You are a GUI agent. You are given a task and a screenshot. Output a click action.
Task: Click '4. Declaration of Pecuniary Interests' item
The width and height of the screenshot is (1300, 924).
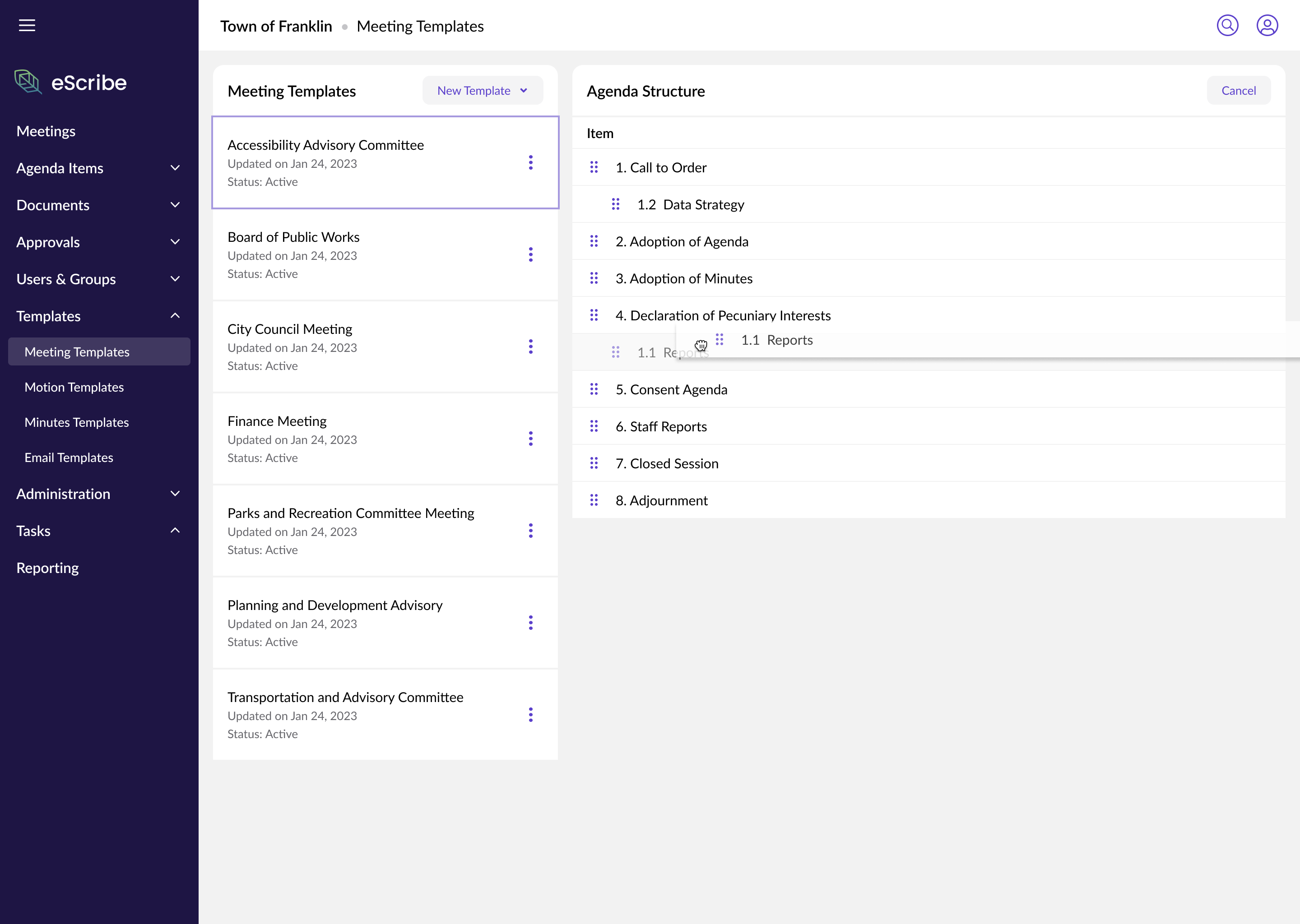point(929,315)
